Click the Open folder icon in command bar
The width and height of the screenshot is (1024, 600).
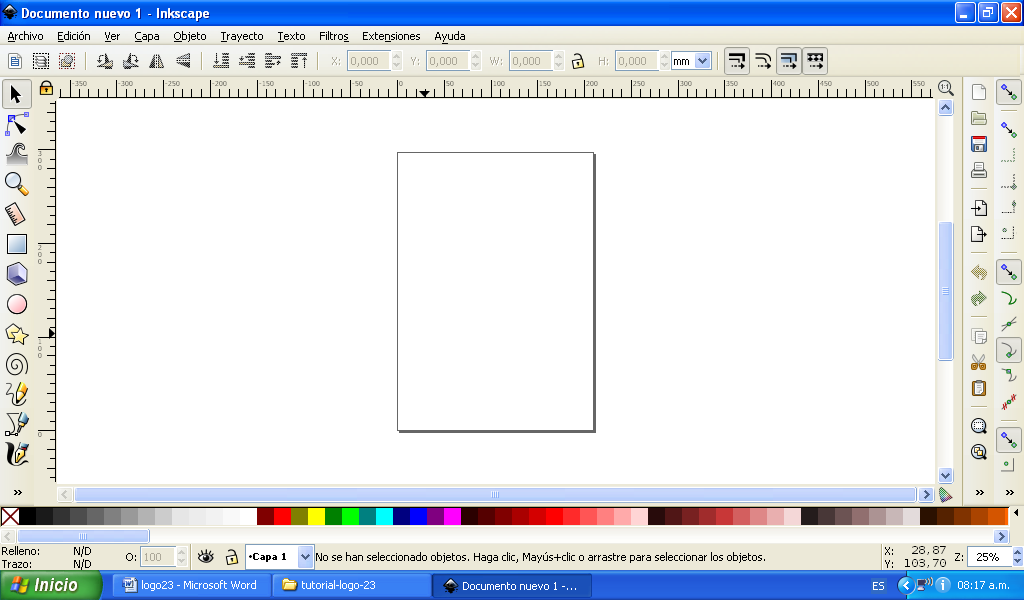click(978, 118)
